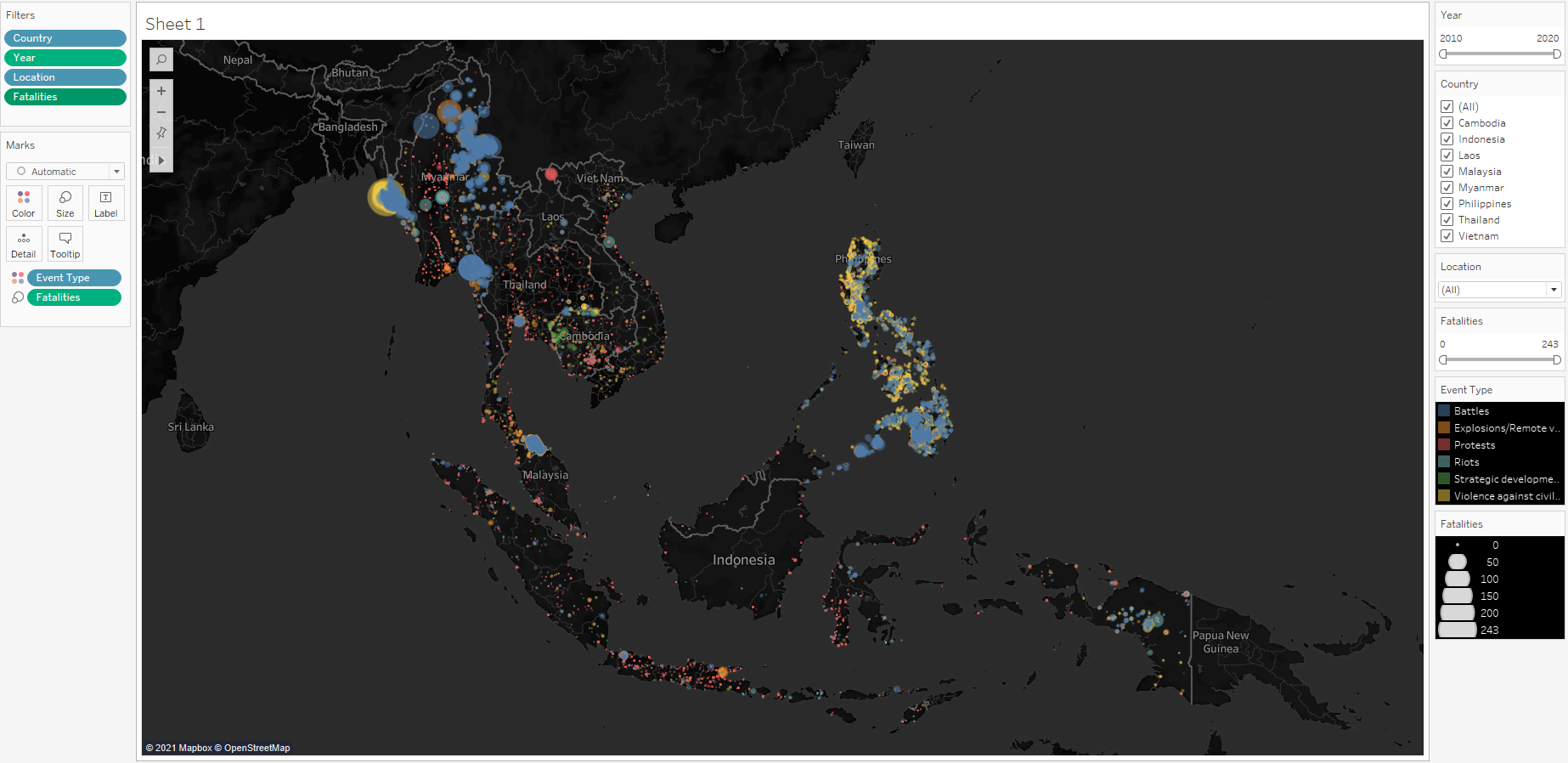Open the Color marks card

click(x=24, y=204)
